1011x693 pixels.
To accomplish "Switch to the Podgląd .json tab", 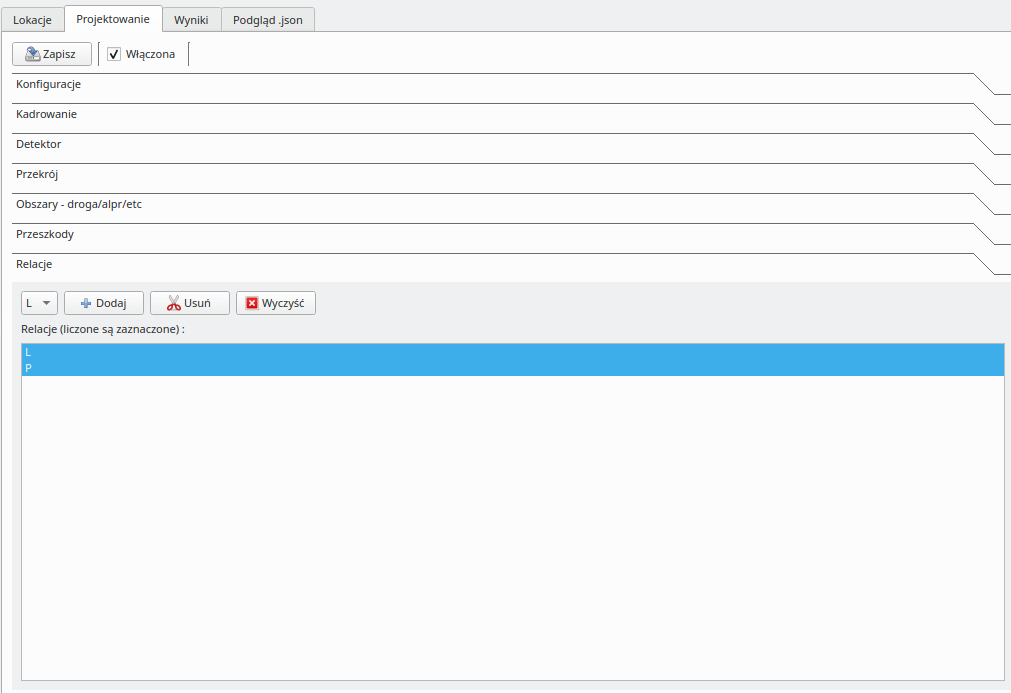I will point(267,20).
